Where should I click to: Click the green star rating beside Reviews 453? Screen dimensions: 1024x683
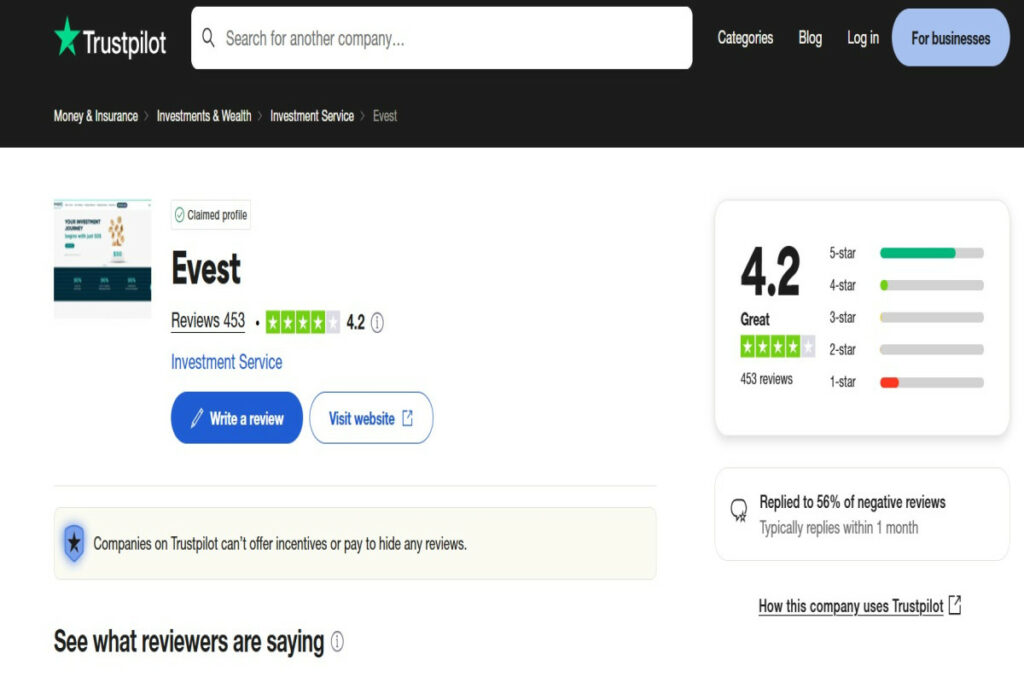[303, 322]
